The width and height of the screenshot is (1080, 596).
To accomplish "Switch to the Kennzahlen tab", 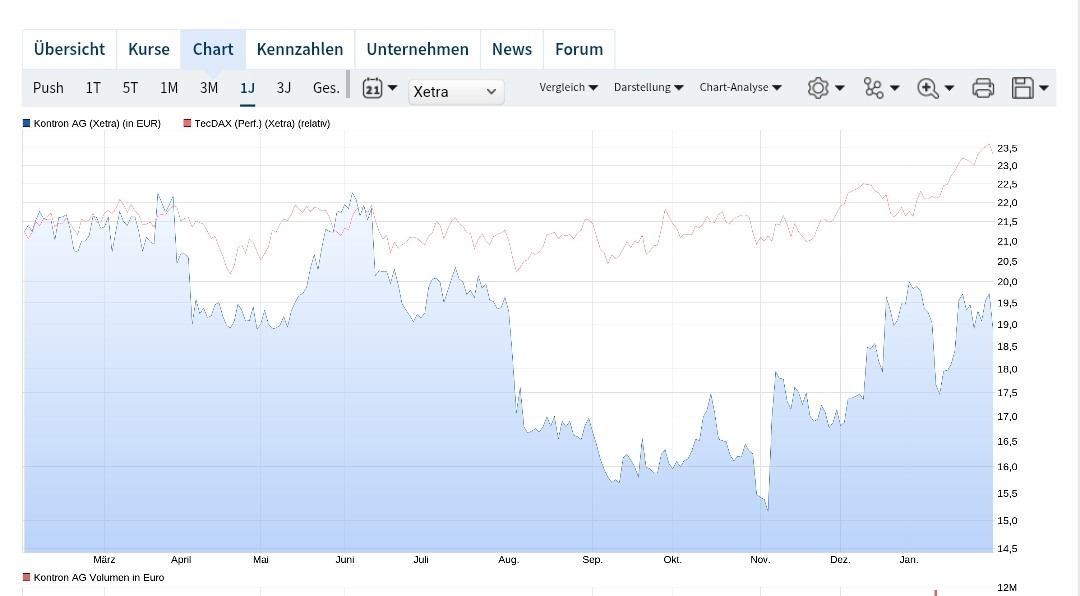I will coord(299,48).
